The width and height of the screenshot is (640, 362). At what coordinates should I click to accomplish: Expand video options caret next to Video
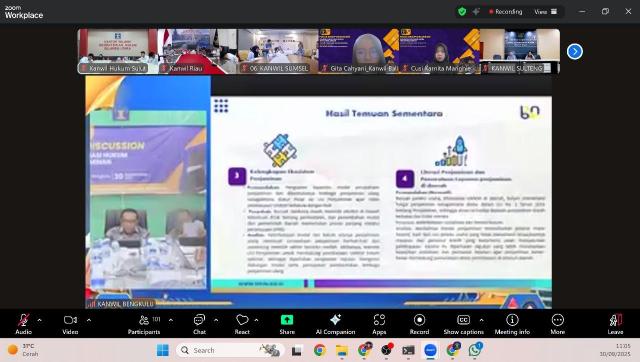point(89,320)
